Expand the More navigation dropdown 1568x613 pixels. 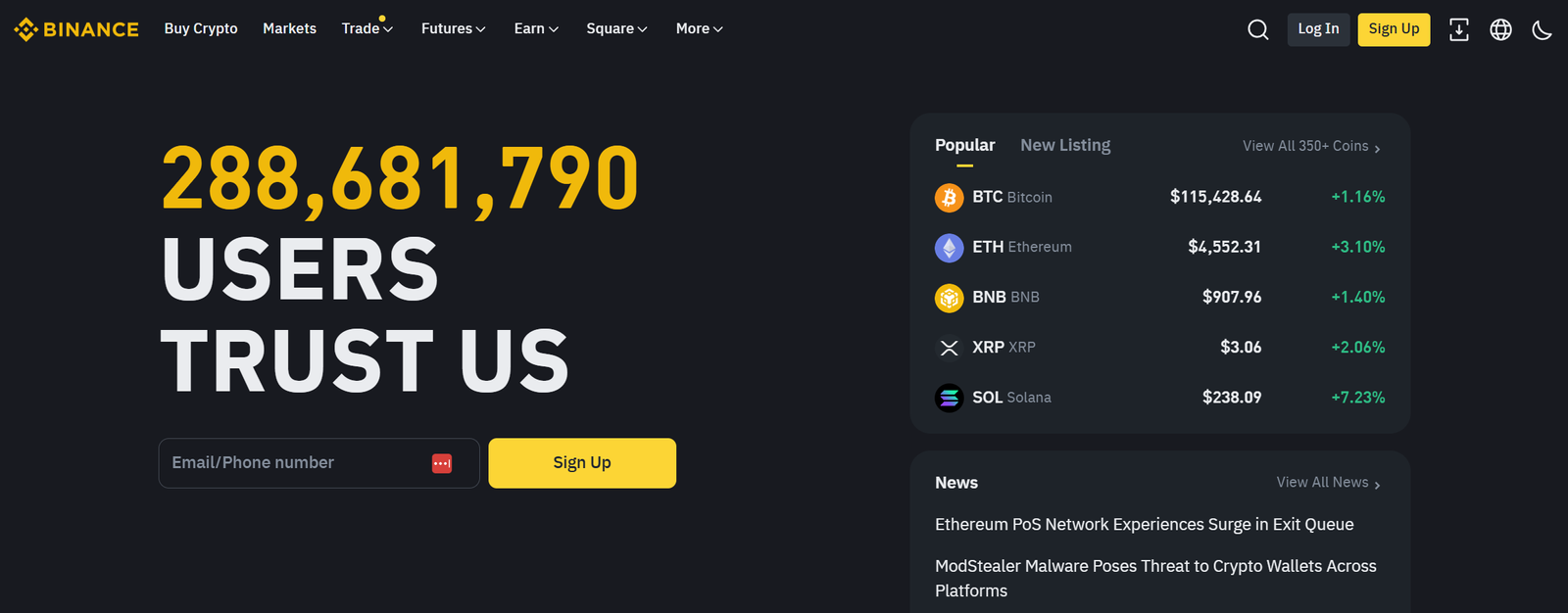coord(698,28)
